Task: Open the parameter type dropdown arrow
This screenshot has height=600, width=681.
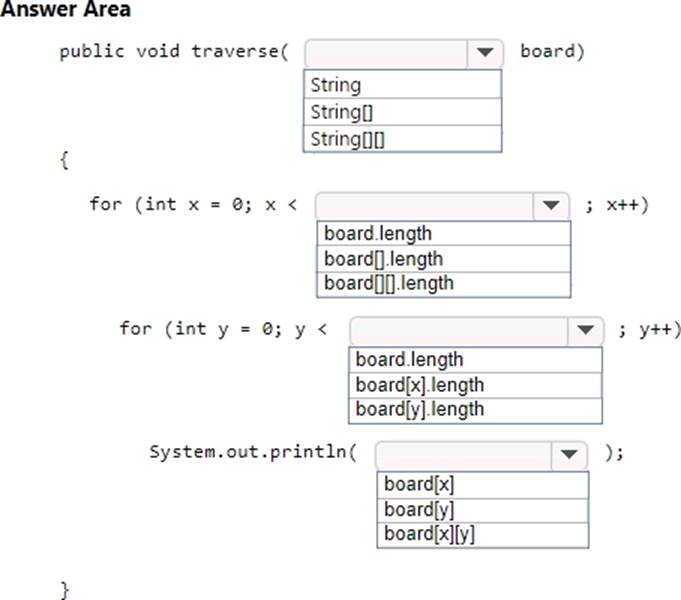Action: [x=485, y=53]
